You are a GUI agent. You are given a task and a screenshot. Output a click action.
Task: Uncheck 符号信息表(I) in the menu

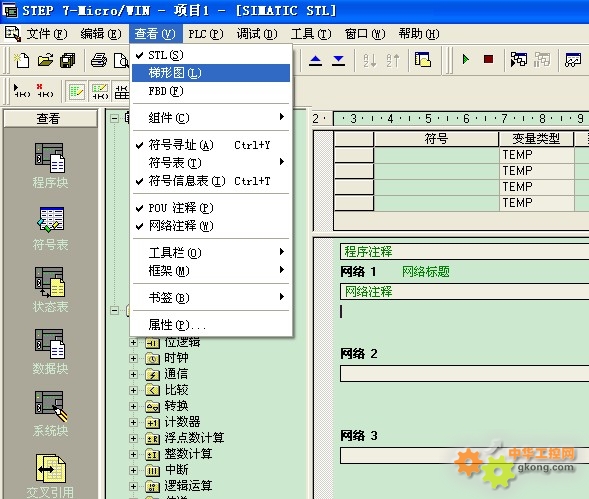point(211,181)
